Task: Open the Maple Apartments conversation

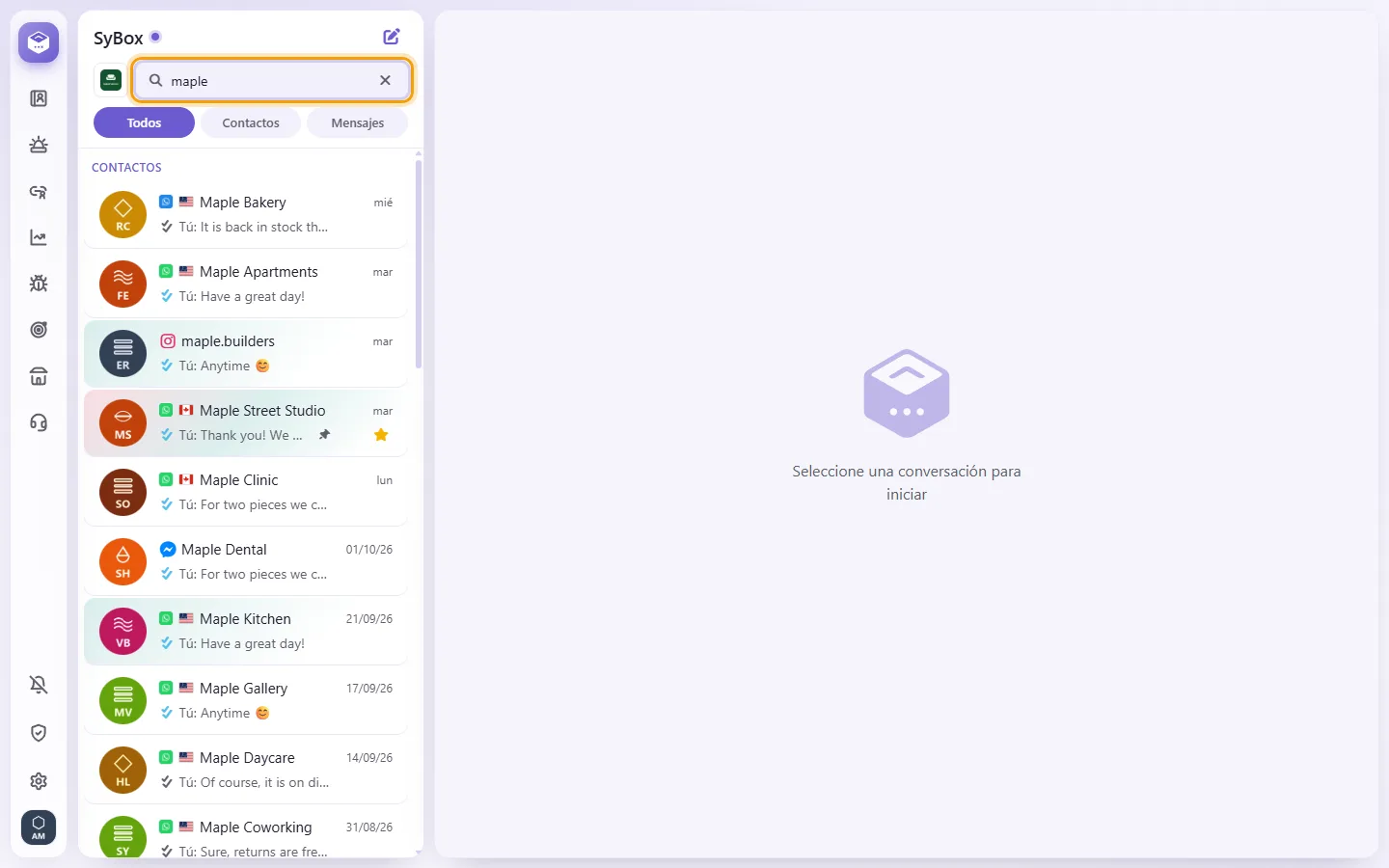Action: (246, 284)
